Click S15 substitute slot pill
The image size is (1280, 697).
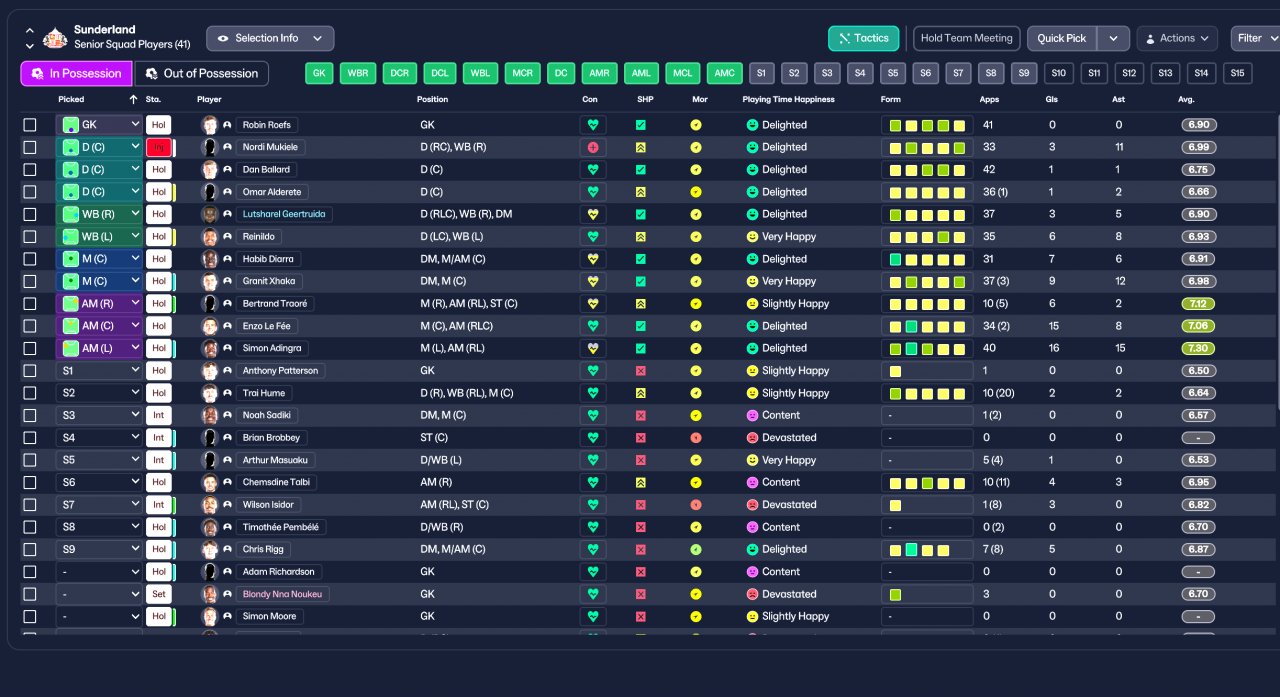[1237, 73]
